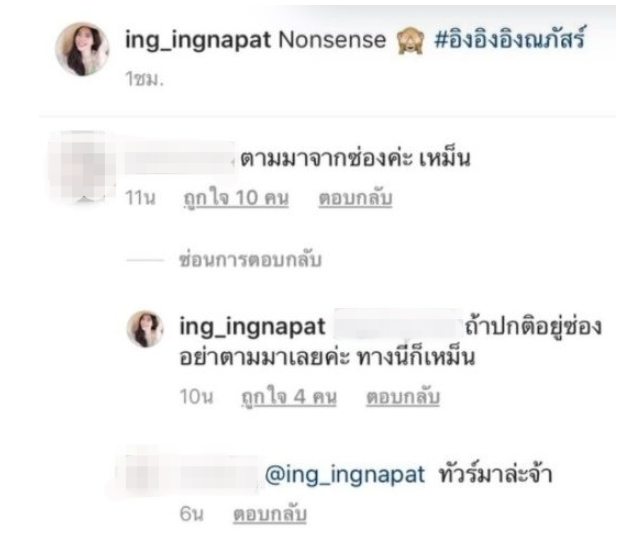Open the blurred username on the first comment
The image size is (642, 550).
coord(180,158)
